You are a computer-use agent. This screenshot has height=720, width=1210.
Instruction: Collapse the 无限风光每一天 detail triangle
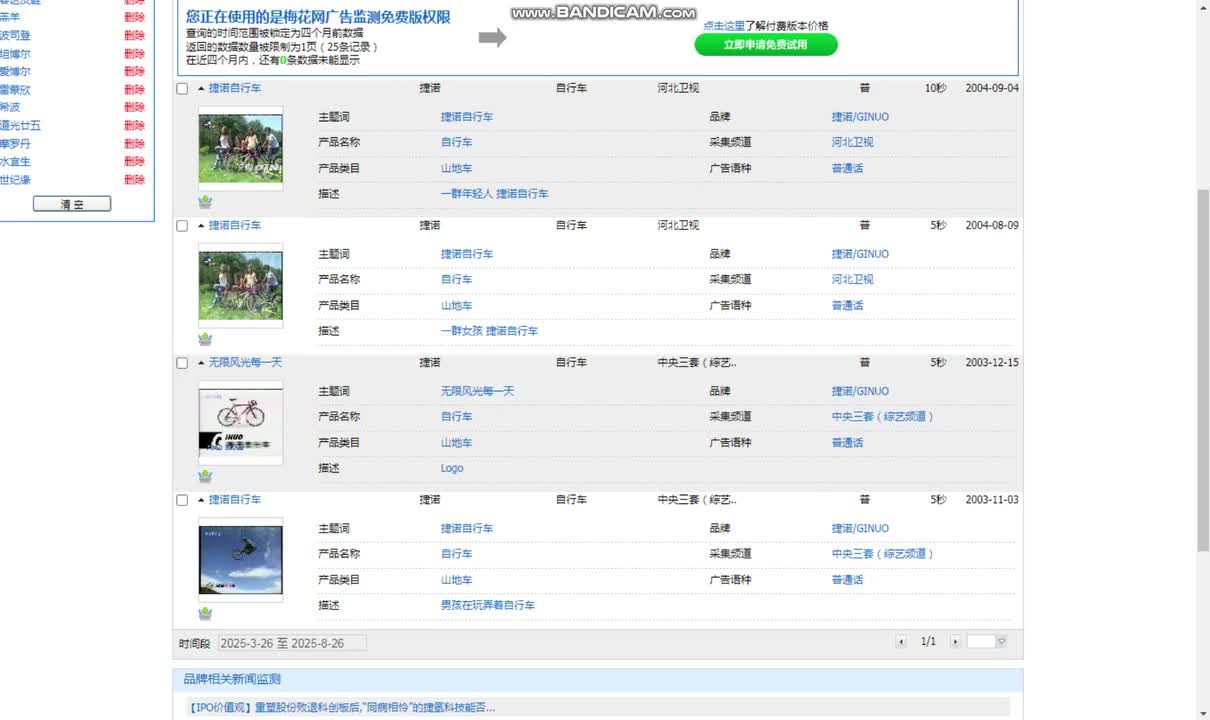tap(201, 362)
